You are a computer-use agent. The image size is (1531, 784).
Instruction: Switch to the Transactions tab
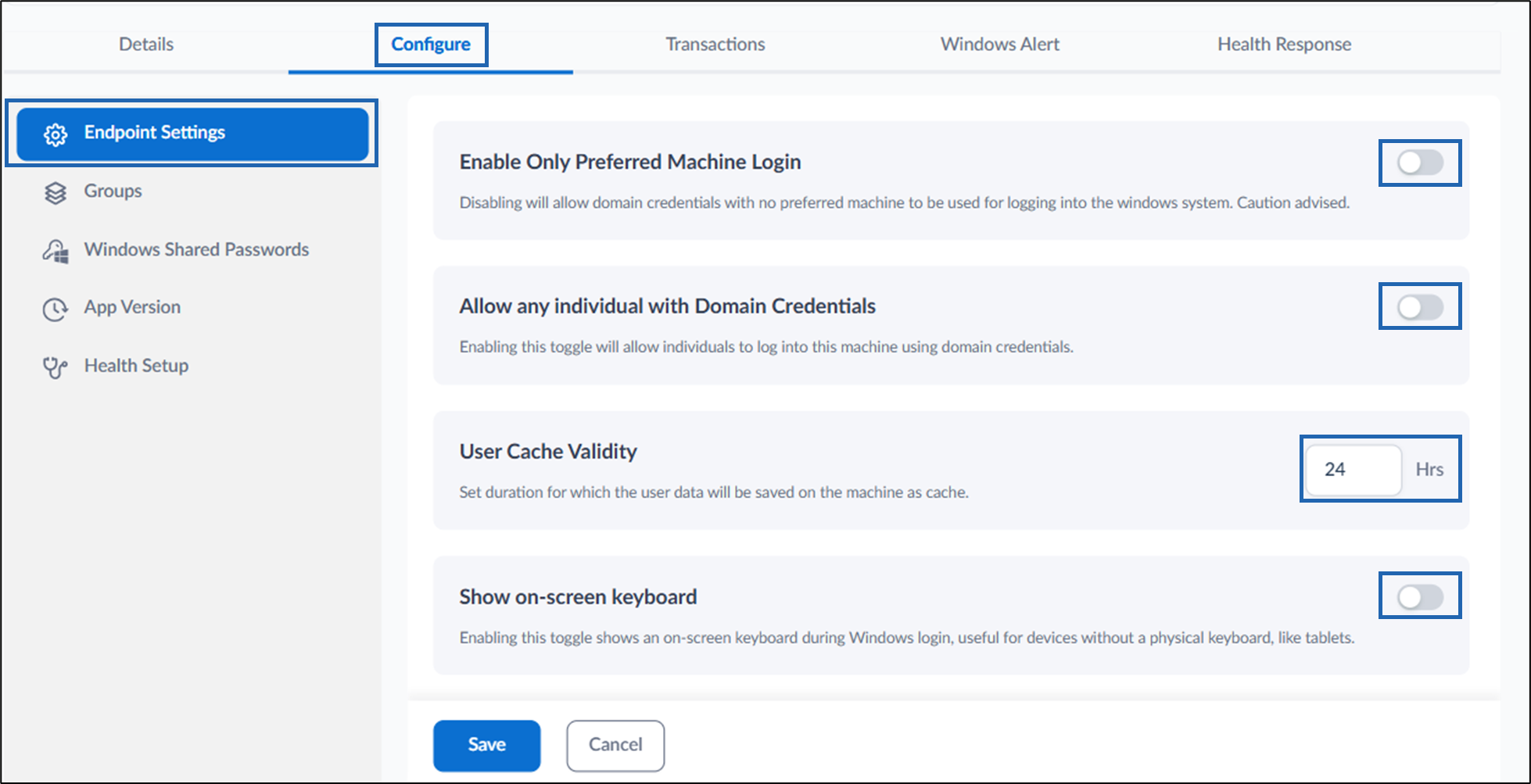715,44
